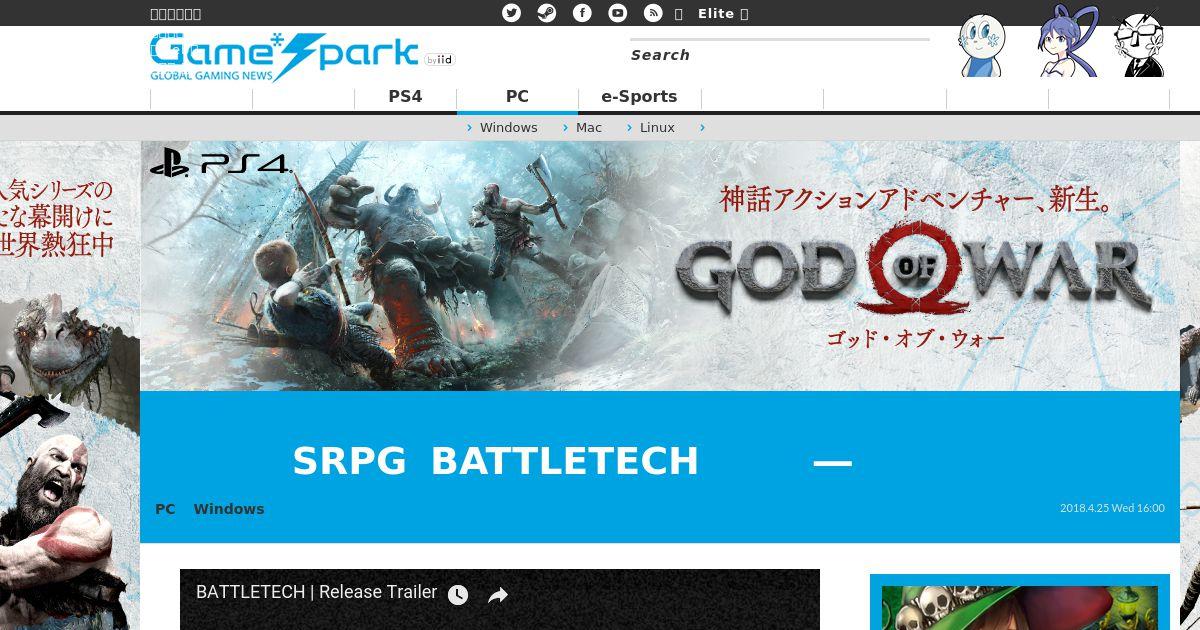Open the Twitter icon in top bar

pyautogui.click(x=511, y=13)
